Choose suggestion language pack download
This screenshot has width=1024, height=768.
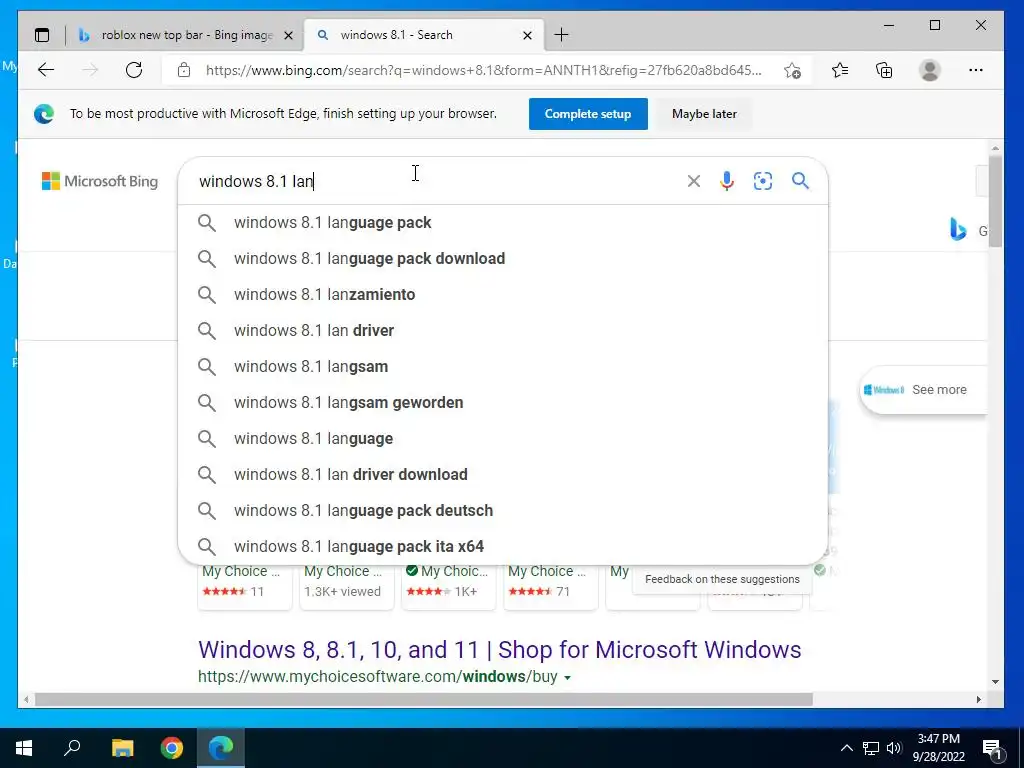click(x=503, y=259)
